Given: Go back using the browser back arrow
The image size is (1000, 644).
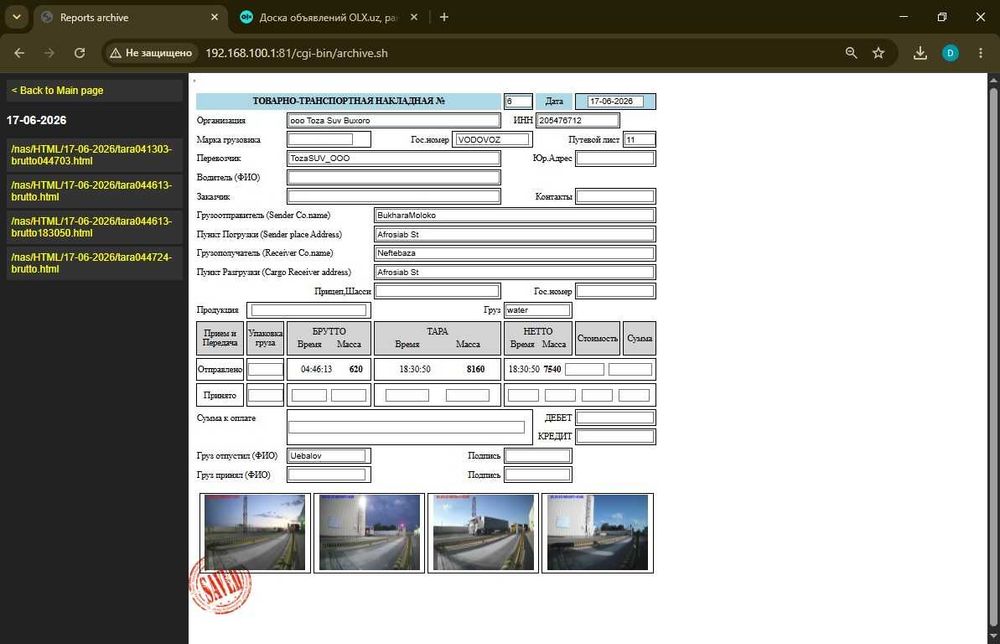Looking at the screenshot, I should (19, 53).
